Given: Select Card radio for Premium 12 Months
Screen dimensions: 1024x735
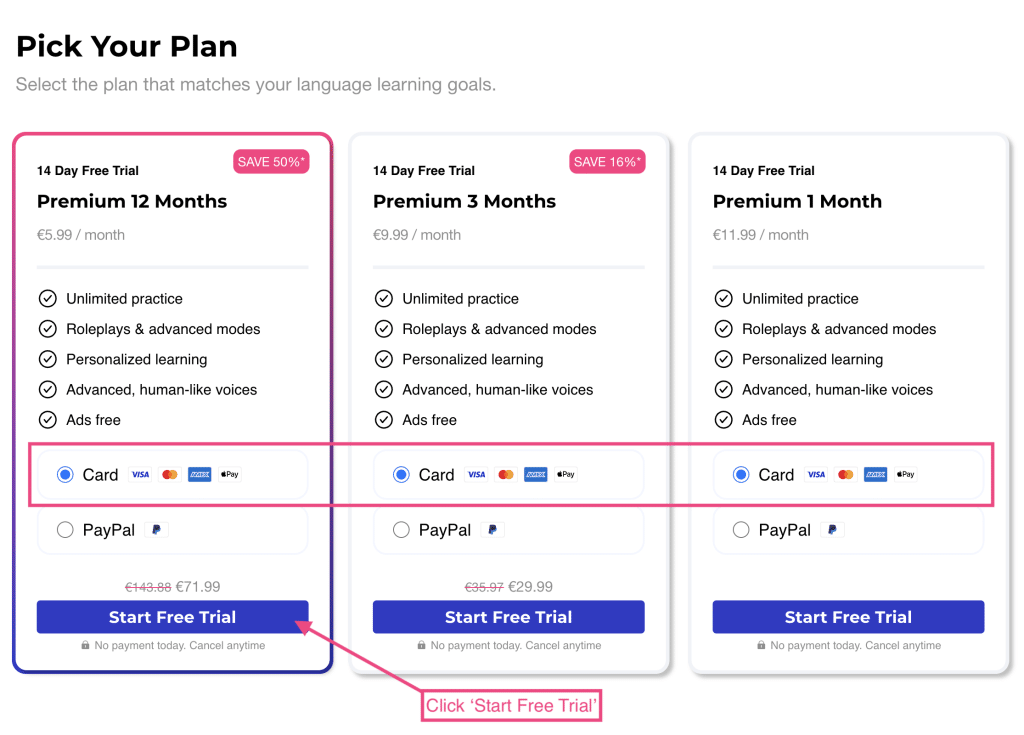Looking at the screenshot, I should click(x=66, y=475).
